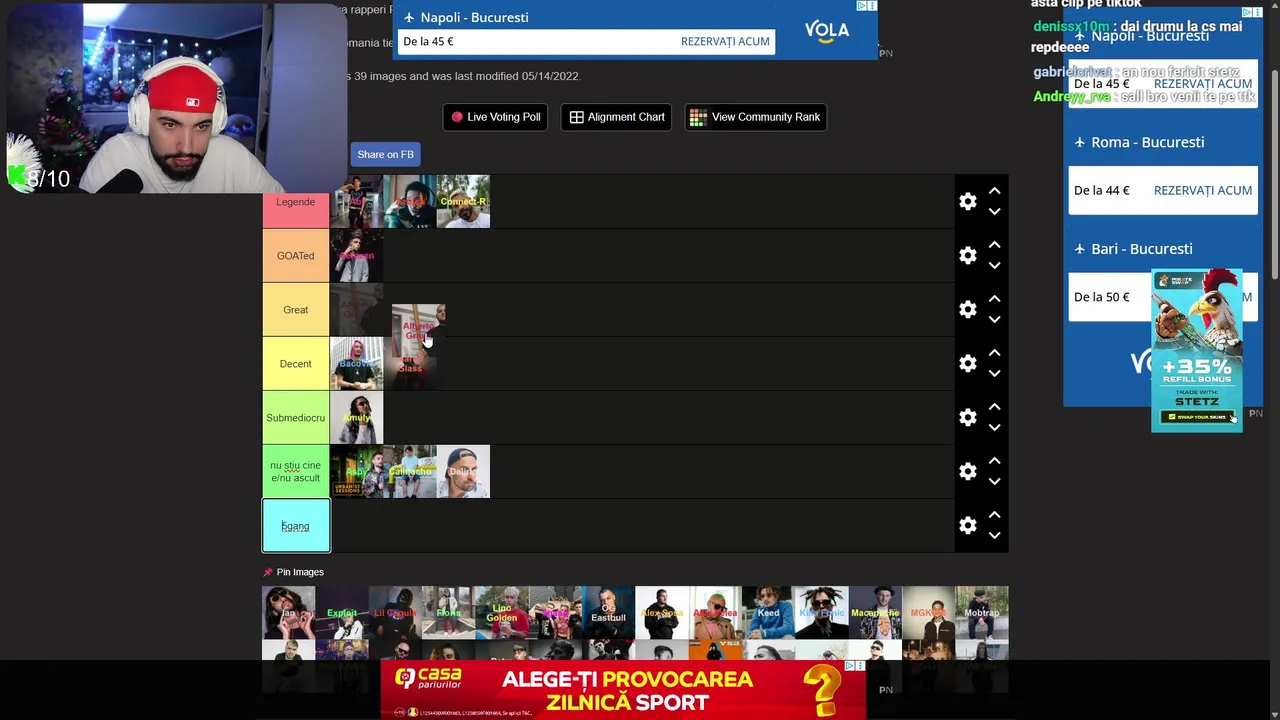
Task: Move Great tier down with arrow
Action: pos(994,320)
